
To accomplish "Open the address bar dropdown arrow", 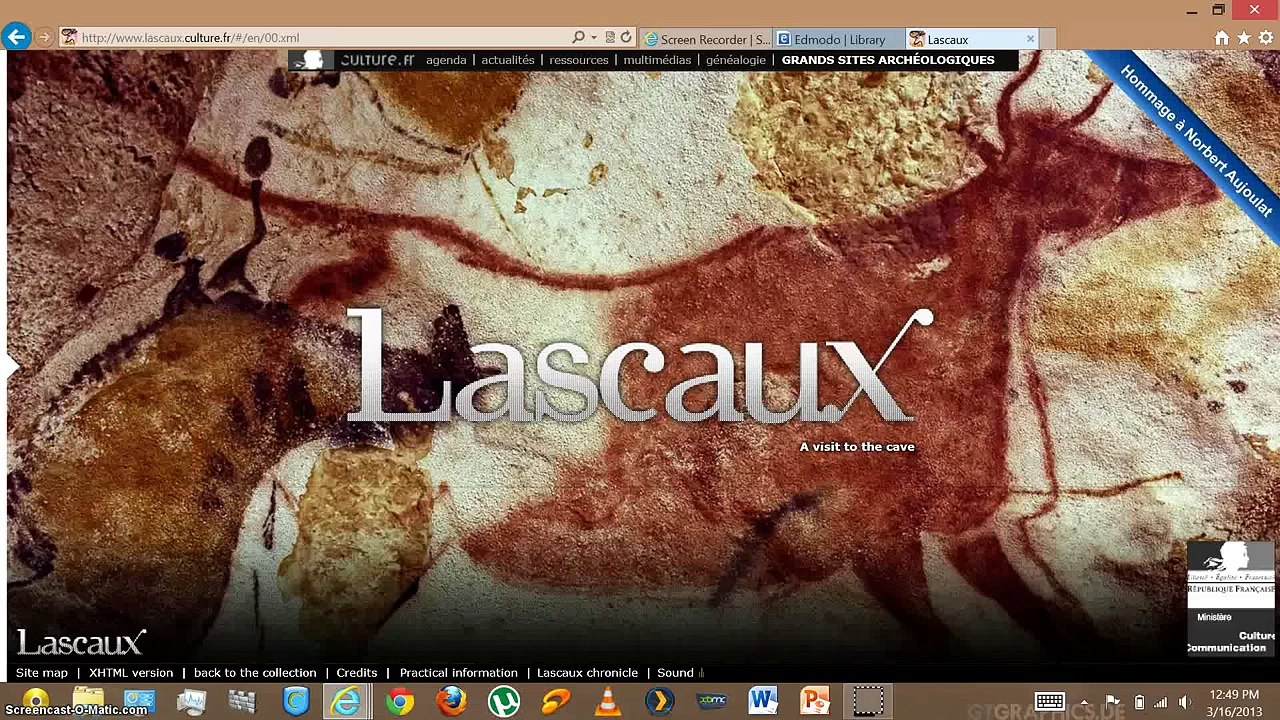I will [594, 38].
